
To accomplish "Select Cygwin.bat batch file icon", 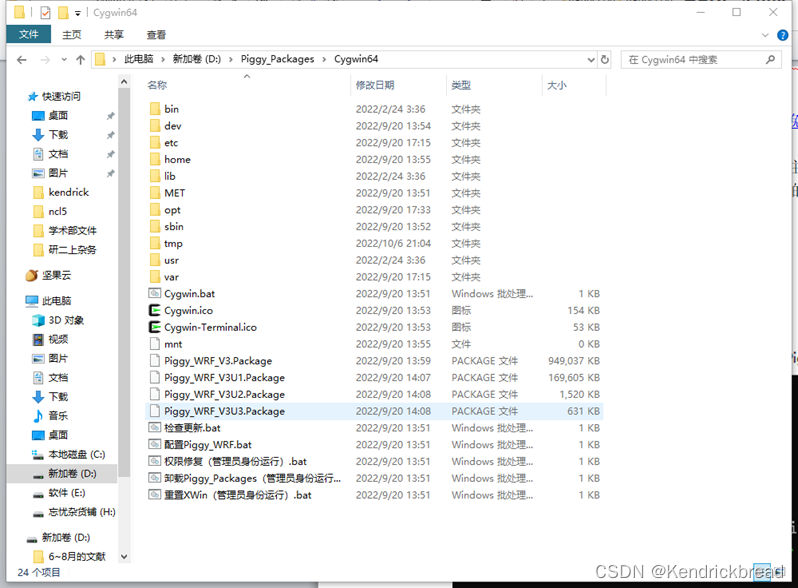I will click(x=155, y=294).
